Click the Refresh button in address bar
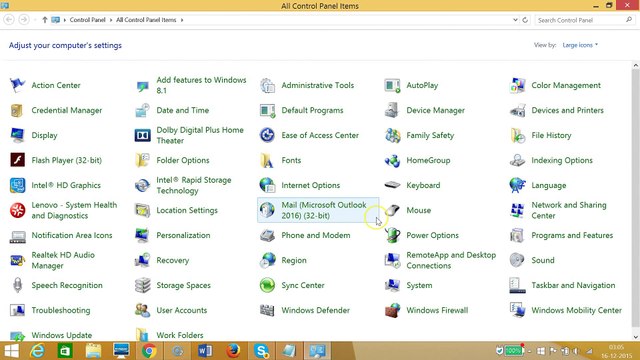Screen dimensions: 640x360 click(525, 20)
